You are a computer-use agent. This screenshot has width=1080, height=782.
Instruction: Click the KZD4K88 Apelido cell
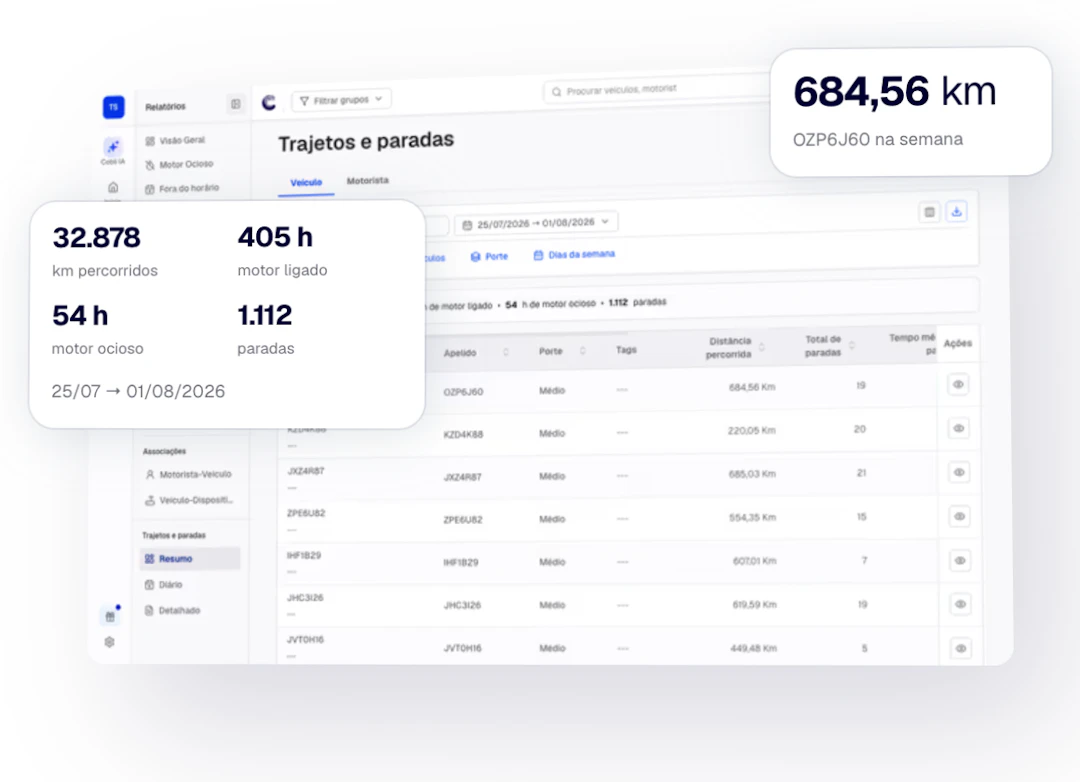coord(463,435)
